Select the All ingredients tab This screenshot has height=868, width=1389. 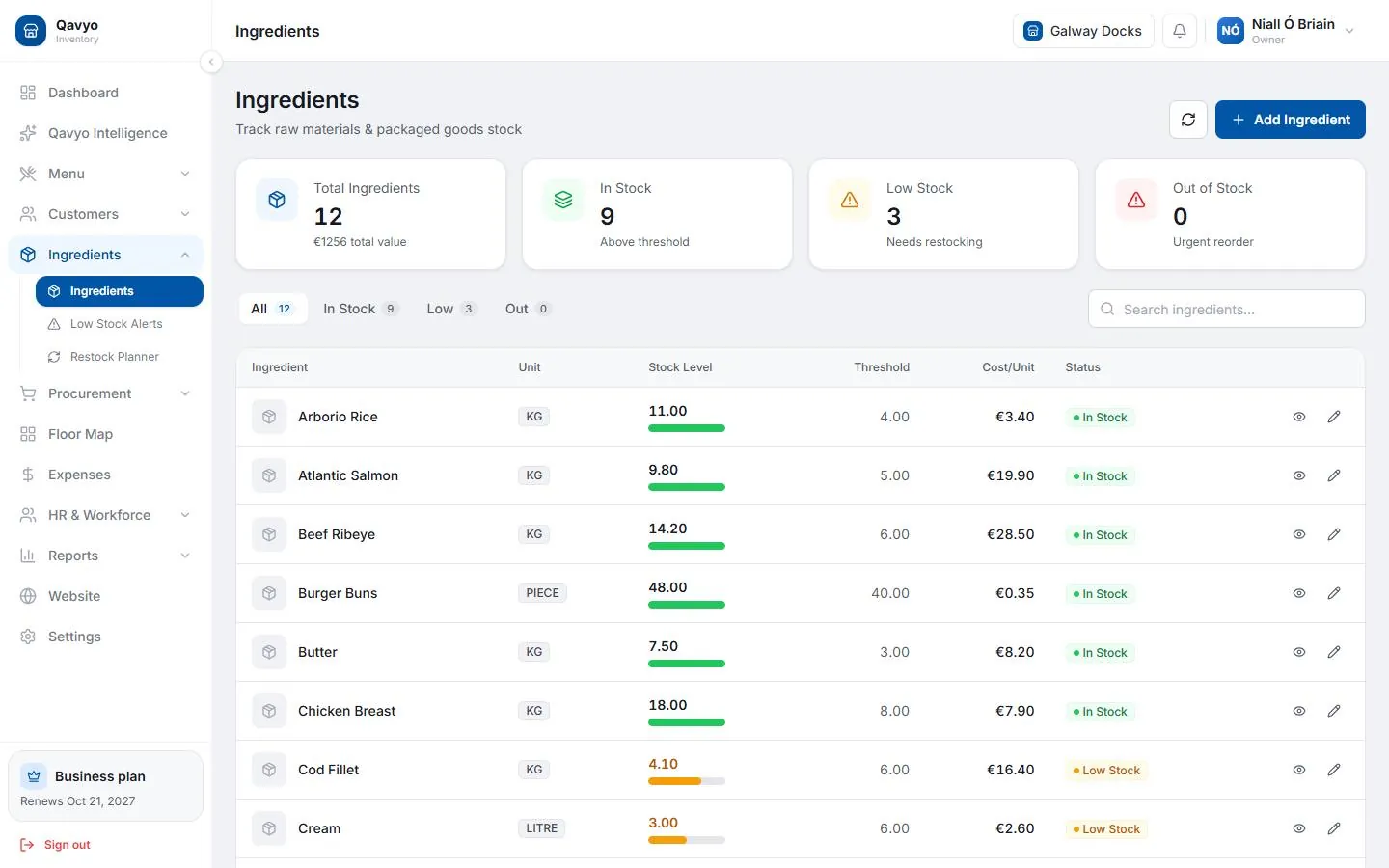pyautogui.click(x=272, y=309)
